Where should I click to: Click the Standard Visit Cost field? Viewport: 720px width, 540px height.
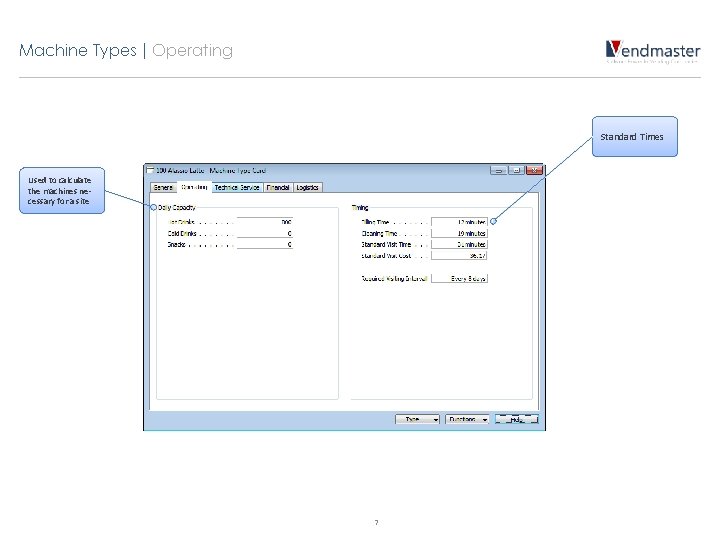[459, 255]
